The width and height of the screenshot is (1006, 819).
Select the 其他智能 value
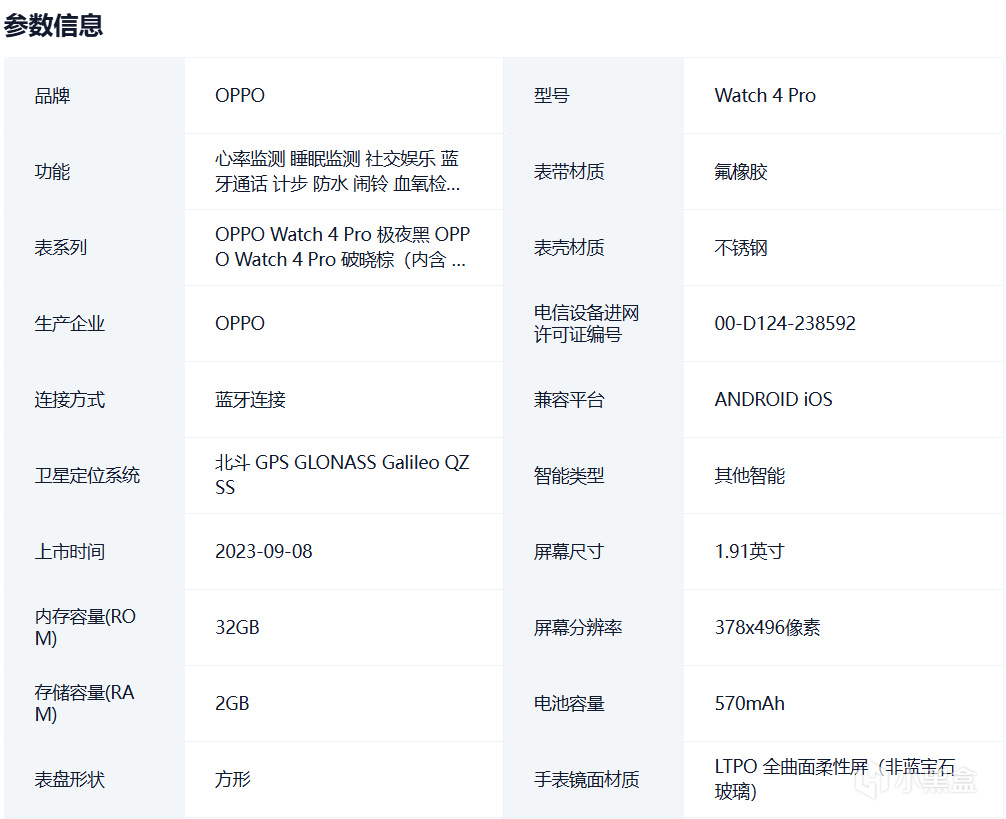[750, 475]
